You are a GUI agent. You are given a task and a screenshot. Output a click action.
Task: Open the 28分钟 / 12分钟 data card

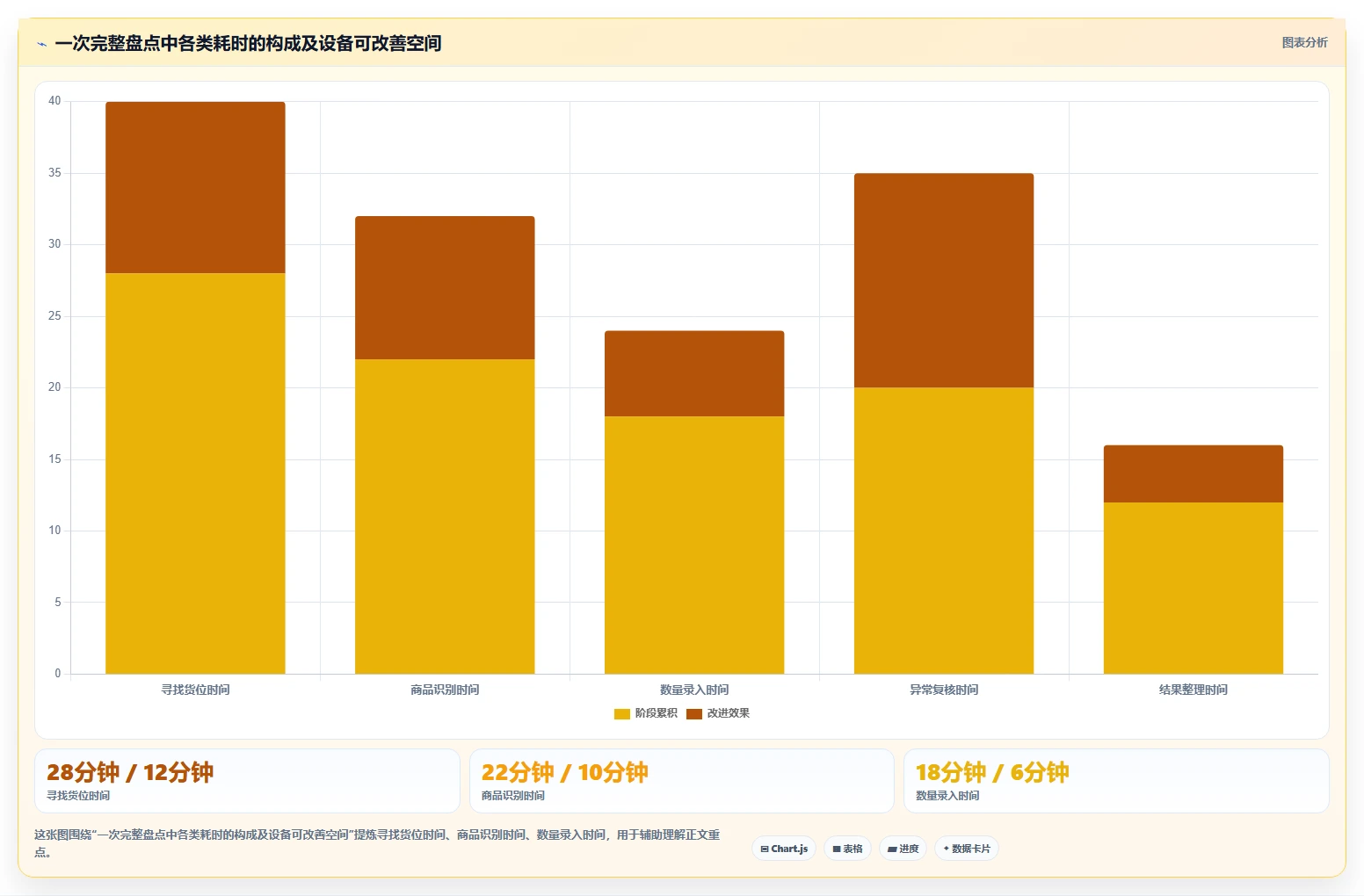pos(247,781)
